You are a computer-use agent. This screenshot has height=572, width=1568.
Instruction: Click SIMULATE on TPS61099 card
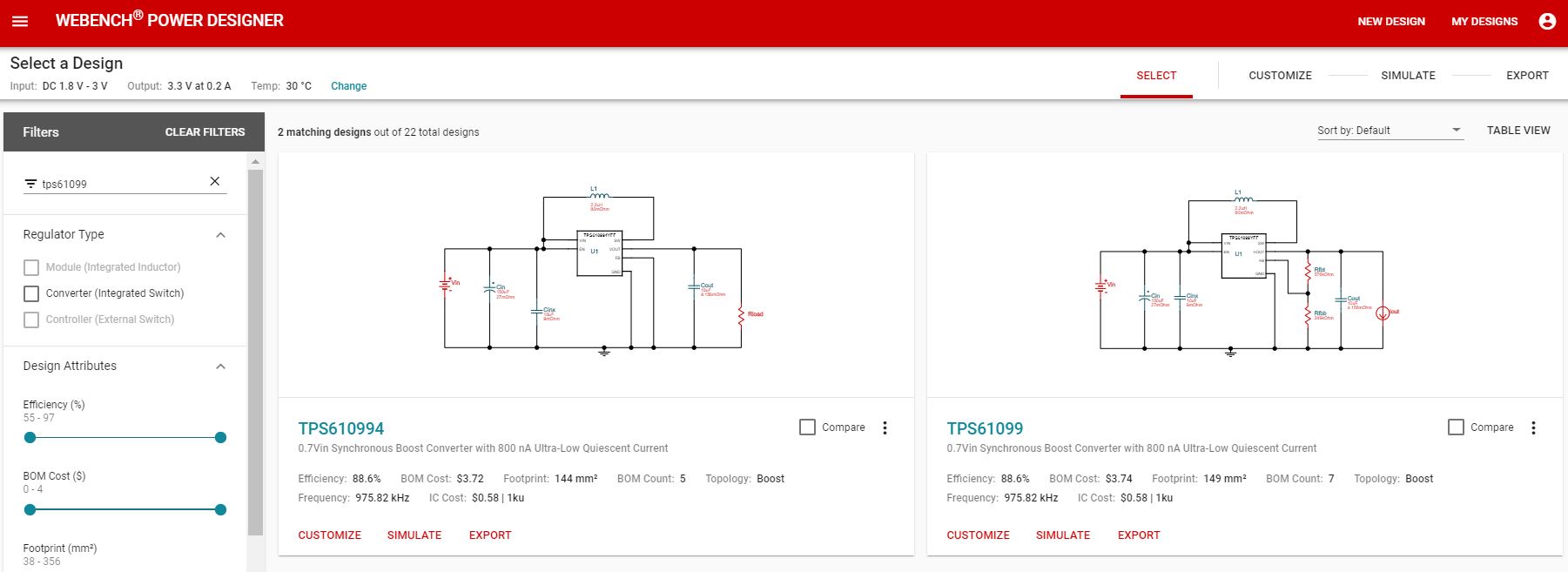tap(1063, 535)
